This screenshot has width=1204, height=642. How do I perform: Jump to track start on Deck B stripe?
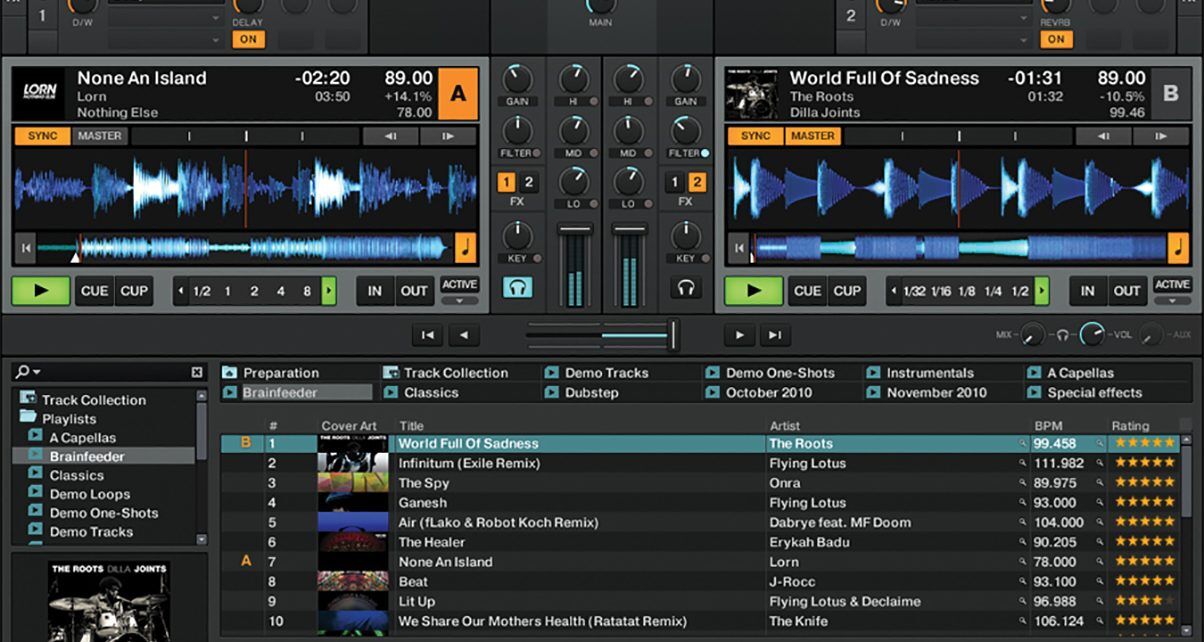[x=738, y=248]
